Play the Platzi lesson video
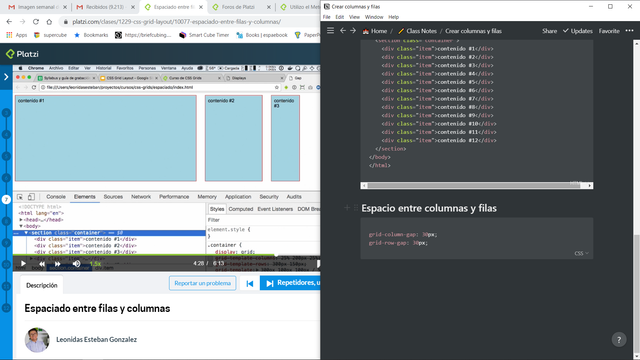The image size is (640, 360). coord(23,264)
